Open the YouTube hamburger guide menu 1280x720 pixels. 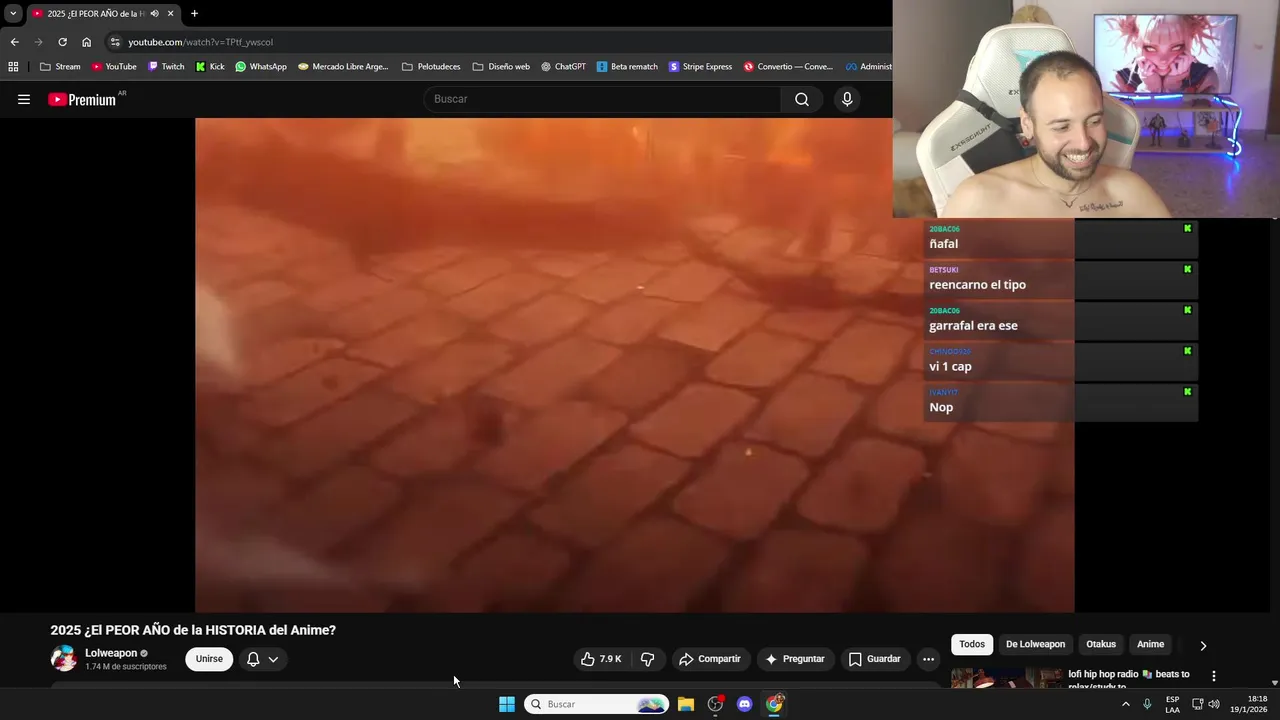tap(24, 99)
